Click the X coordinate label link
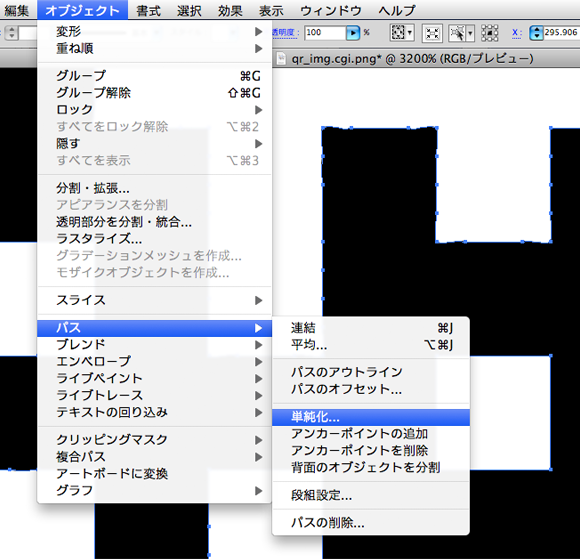 click(x=516, y=33)
